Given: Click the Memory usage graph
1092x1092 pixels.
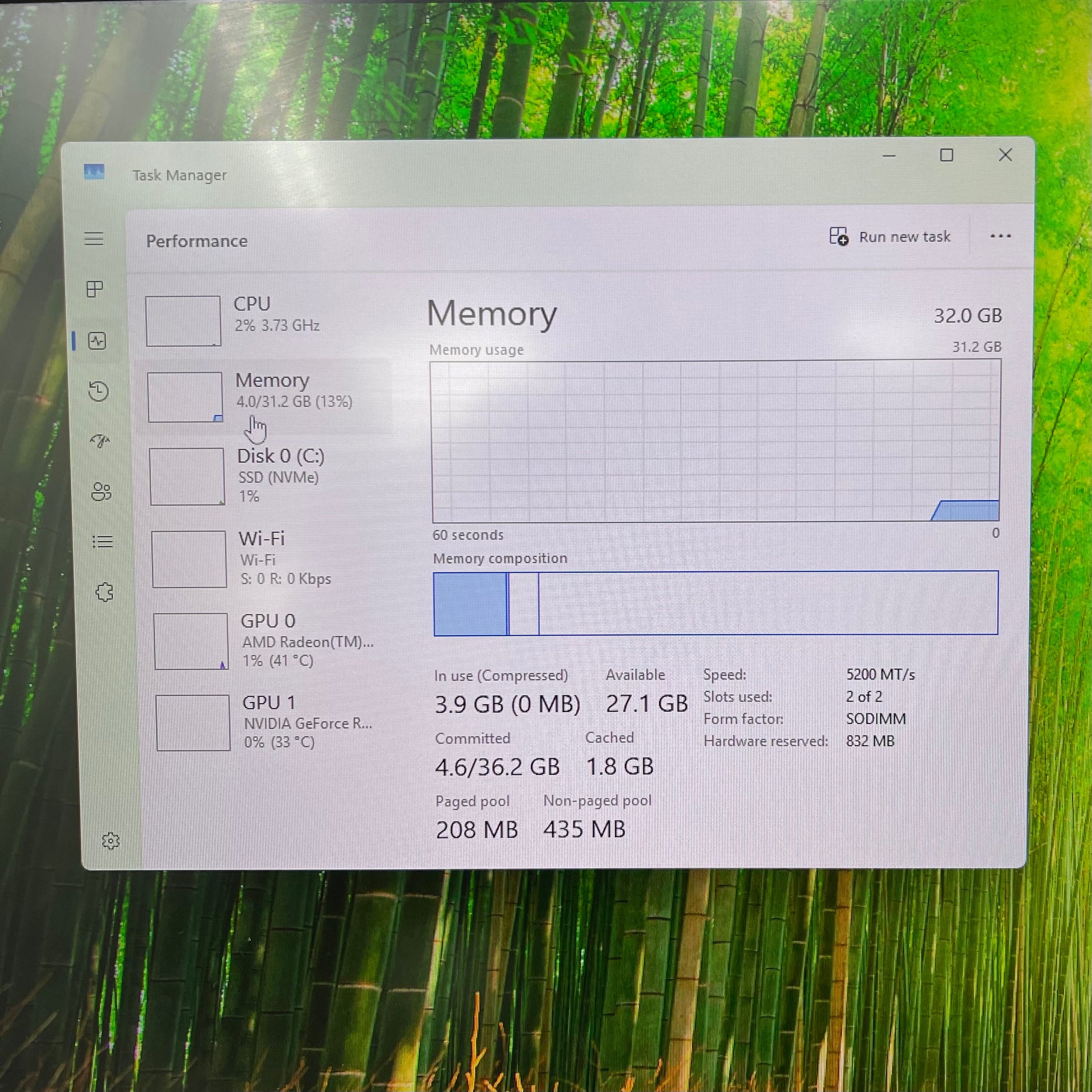Looking at the screenshot, I should pyautogui.click(x=715, y=441).
